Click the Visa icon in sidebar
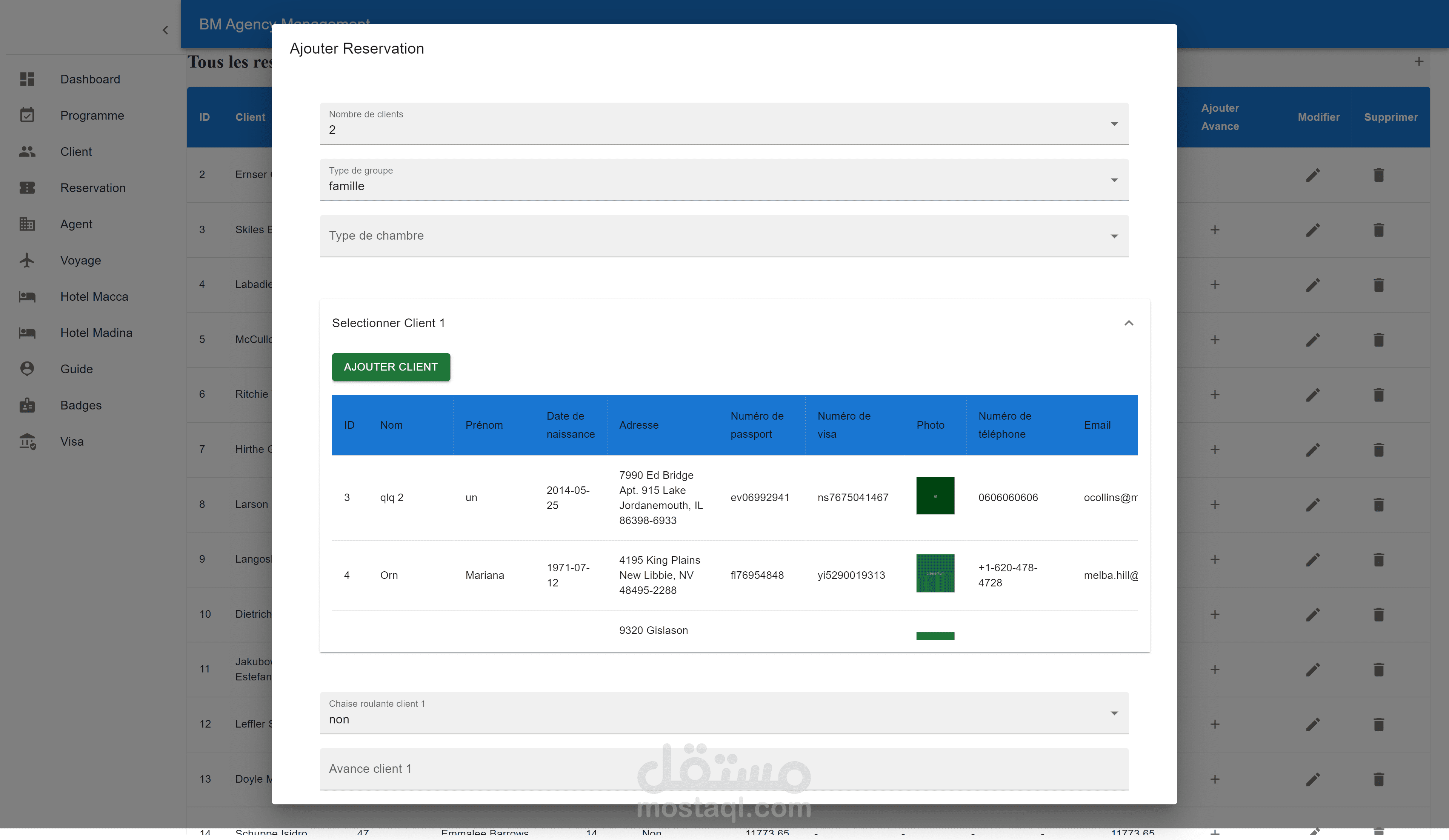Screen dimensions: 1449x840 (x=27, y=442)
